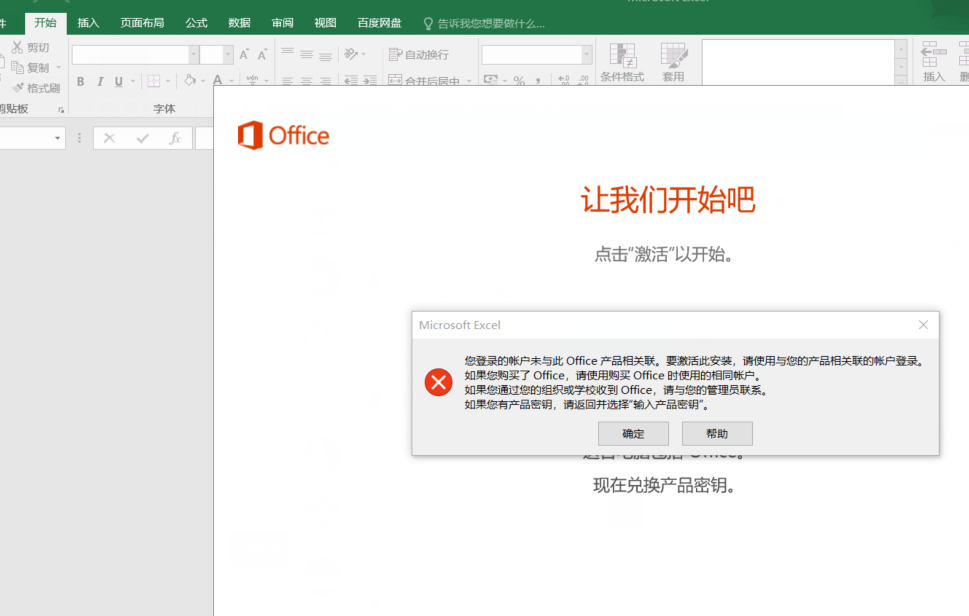969x616 pixels.
Task: Expand the underline style dropdown arrow
Action: [x=133, y=81]
